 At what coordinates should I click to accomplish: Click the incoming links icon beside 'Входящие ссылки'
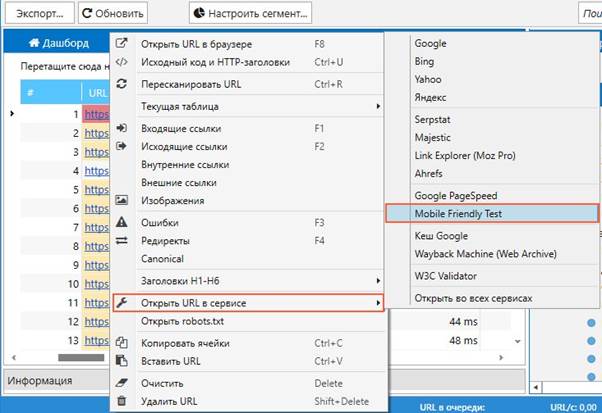tap(122, 129)
